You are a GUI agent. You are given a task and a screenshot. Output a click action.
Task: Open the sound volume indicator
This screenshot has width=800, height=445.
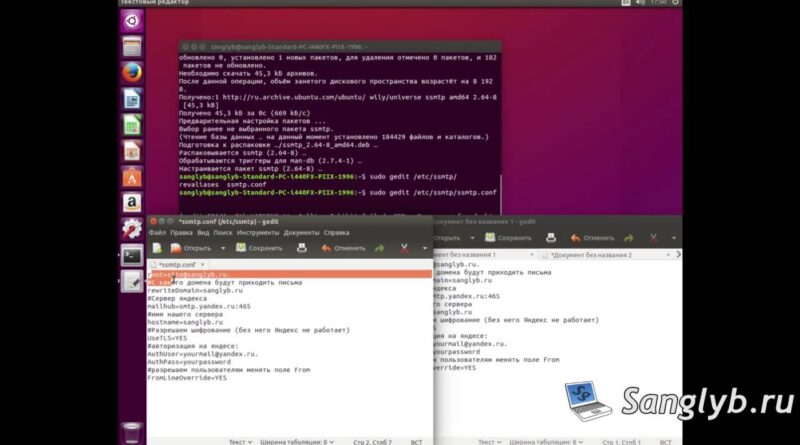641,3
